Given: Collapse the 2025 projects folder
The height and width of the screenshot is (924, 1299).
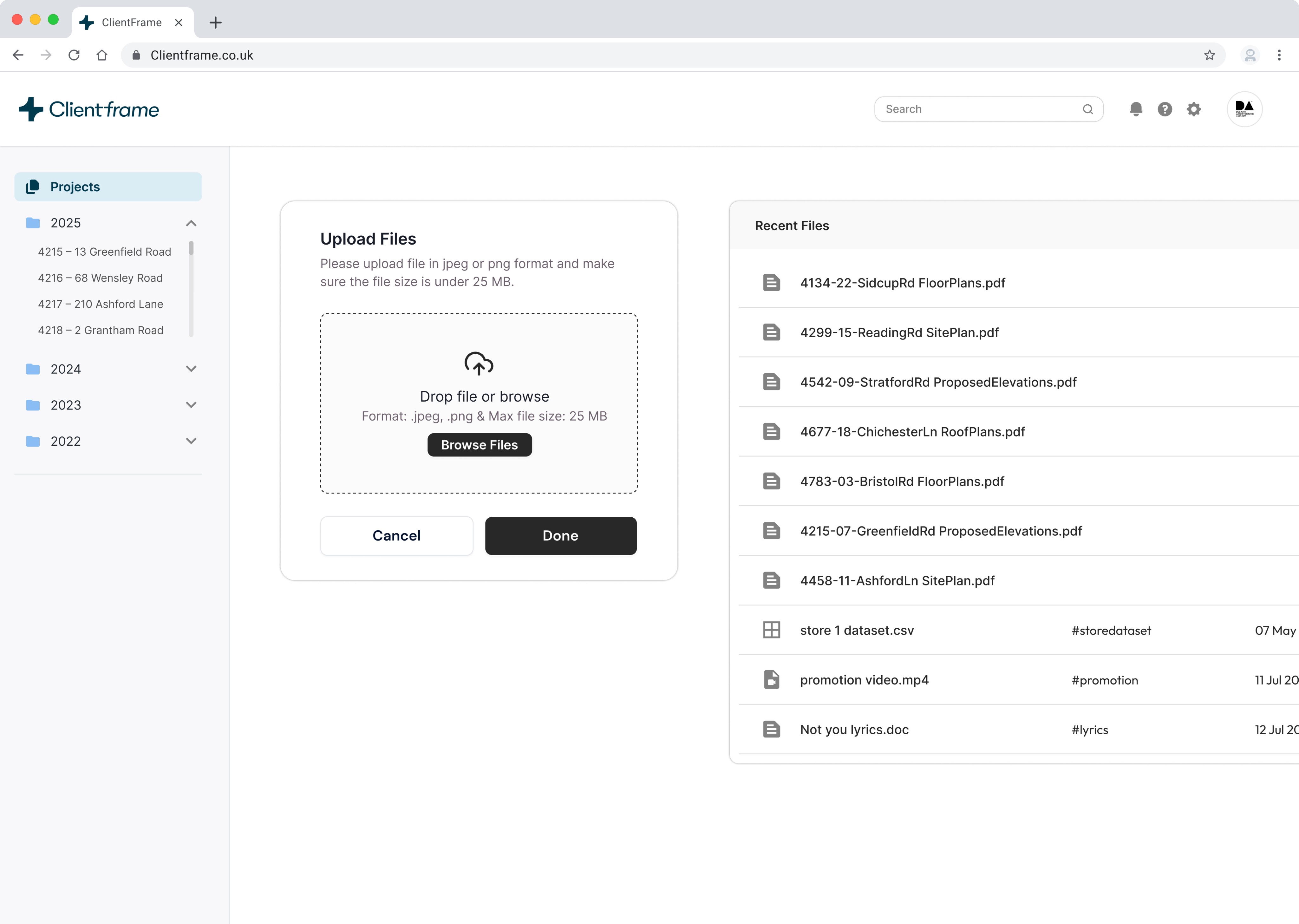Looking at the screenshot, I should click(x=191, y=223).
